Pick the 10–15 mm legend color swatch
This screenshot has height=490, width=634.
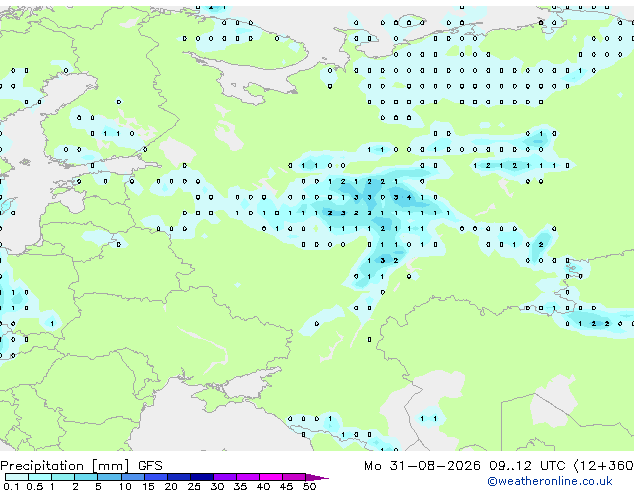pyautogui.click(x=132, y=477)
